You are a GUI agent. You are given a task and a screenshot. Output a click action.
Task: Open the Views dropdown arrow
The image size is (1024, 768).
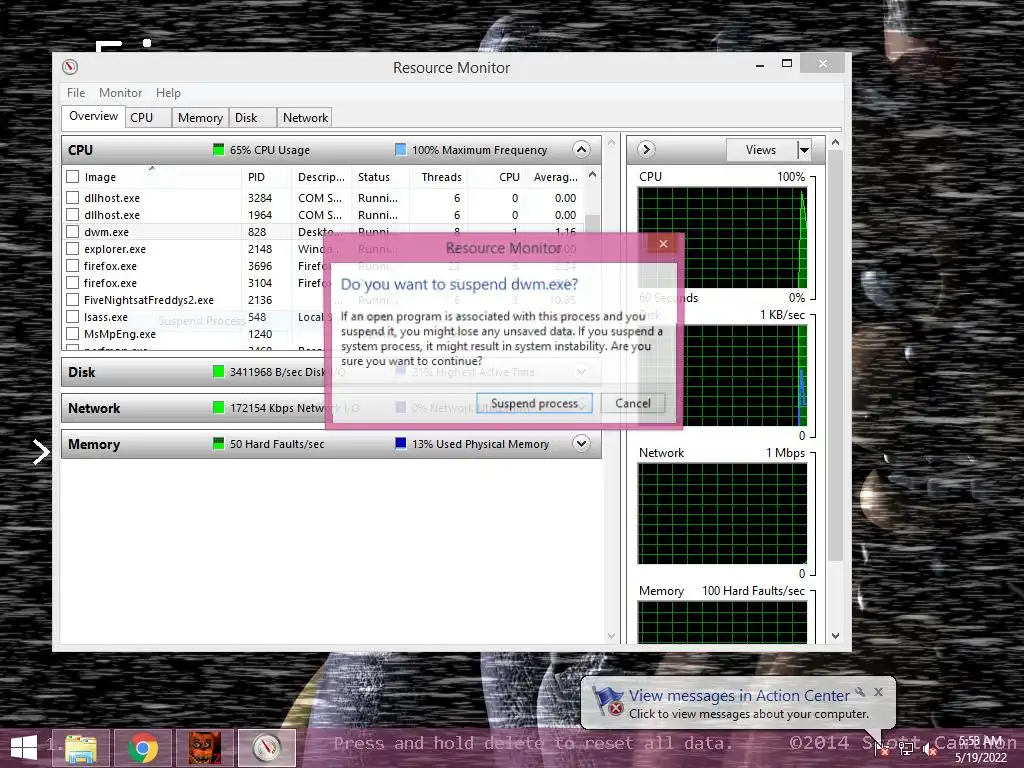tap(805, 150)
